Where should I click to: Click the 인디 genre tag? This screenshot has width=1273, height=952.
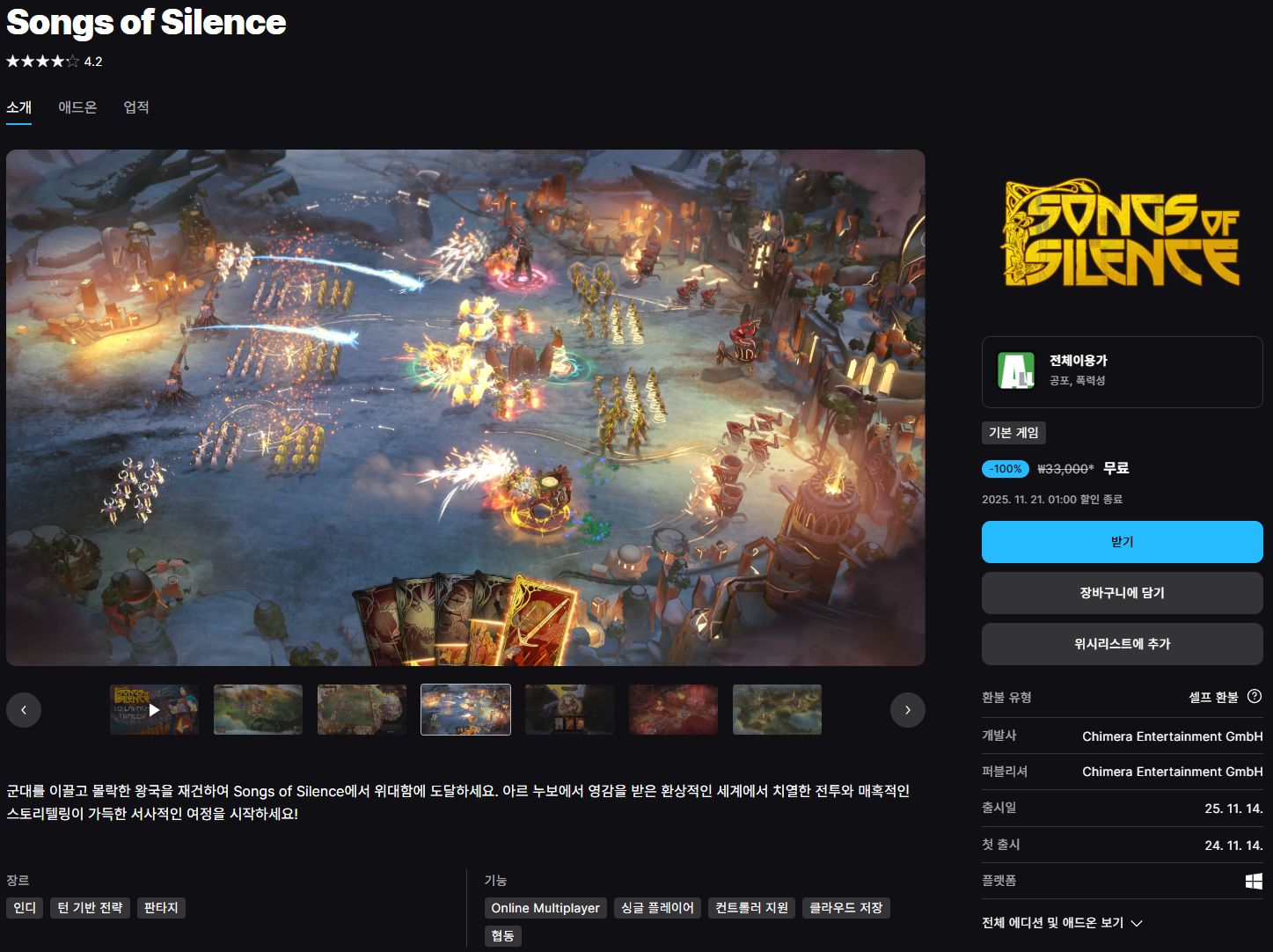(x=25, y=908)
